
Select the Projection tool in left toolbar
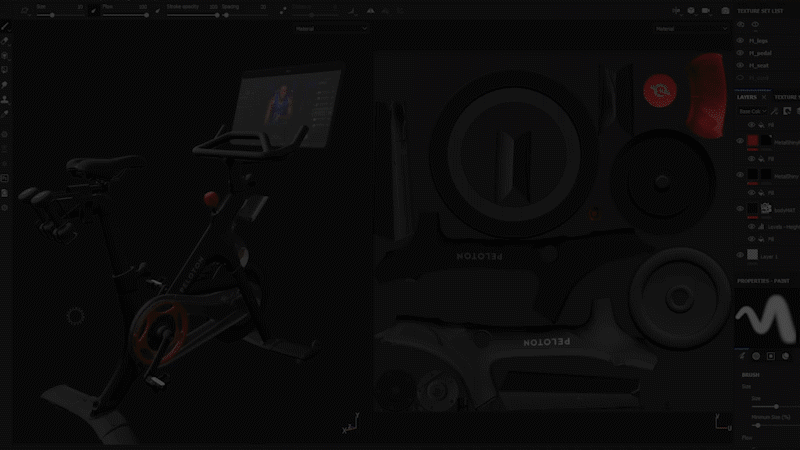[5, 55]
